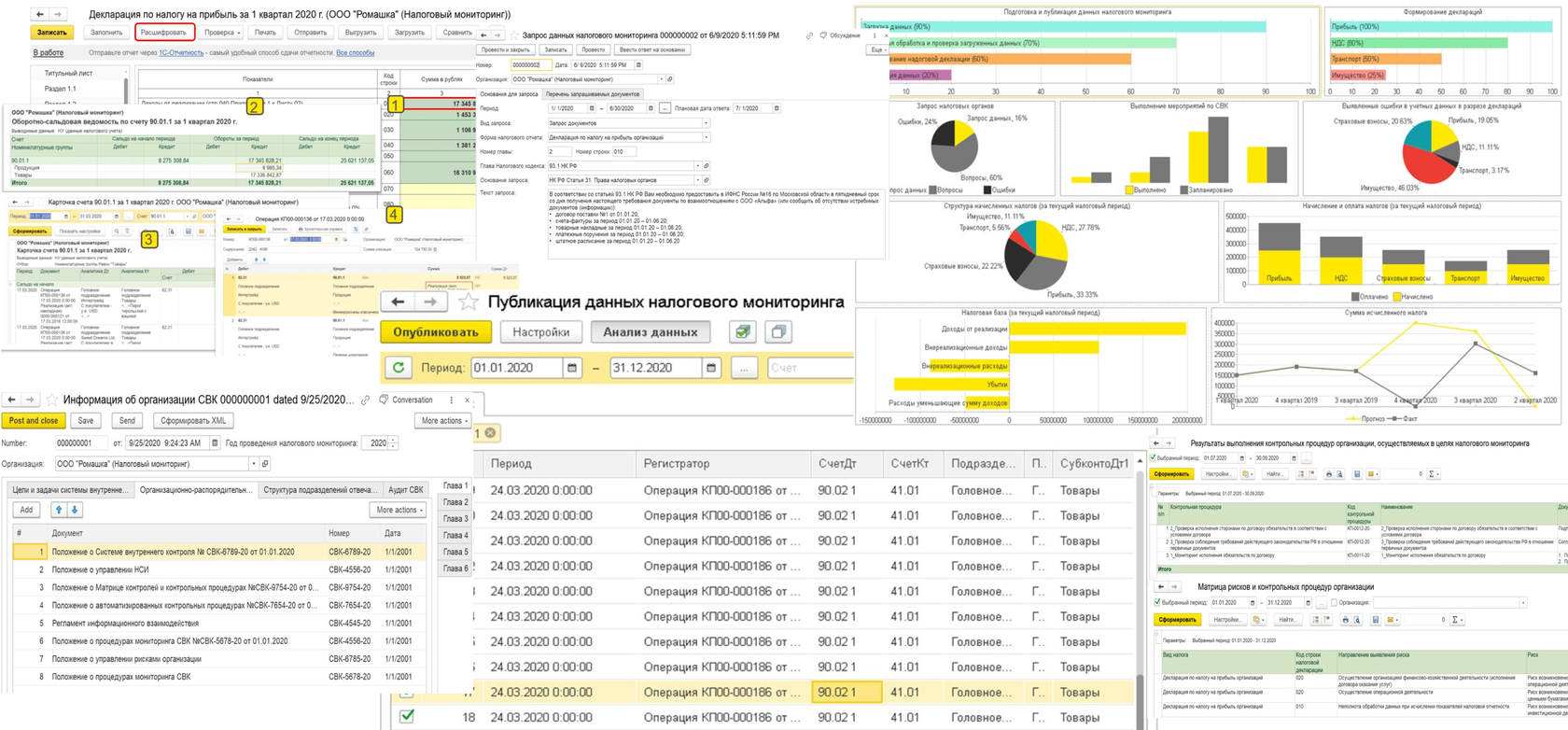Click the back arrow in the declaration window

coord(40,14)
